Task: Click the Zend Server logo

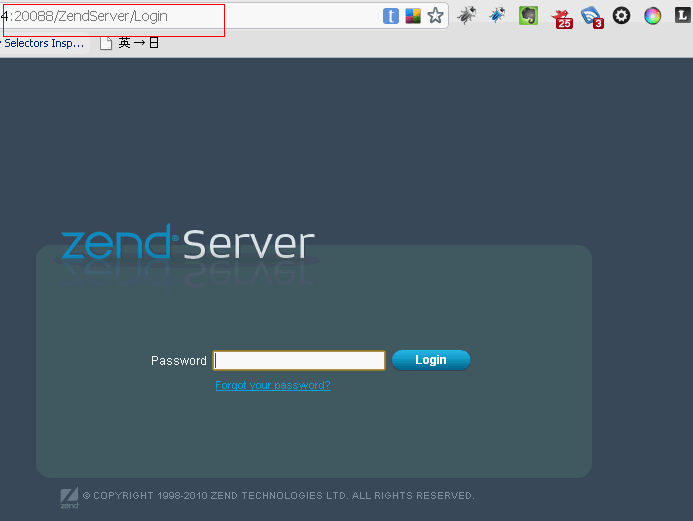Action: tap(187, 243)
